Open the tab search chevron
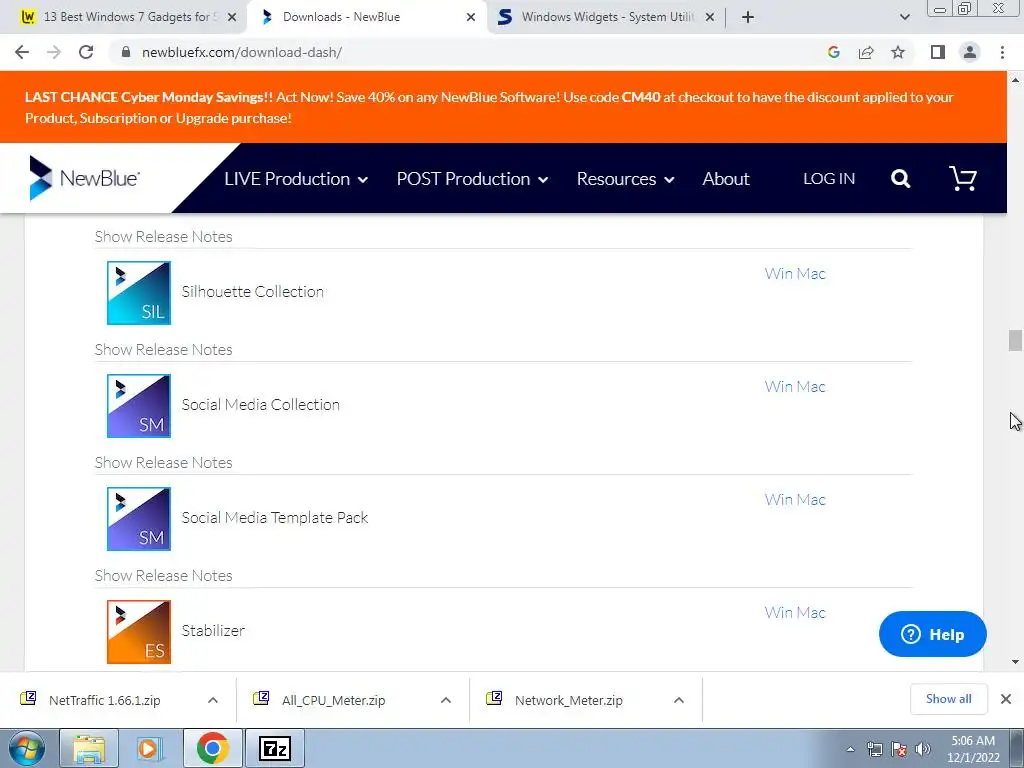 904,17
